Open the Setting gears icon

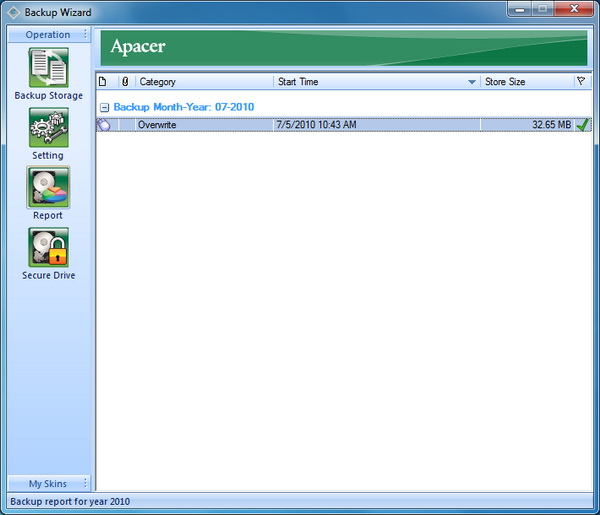coord(49,127)
